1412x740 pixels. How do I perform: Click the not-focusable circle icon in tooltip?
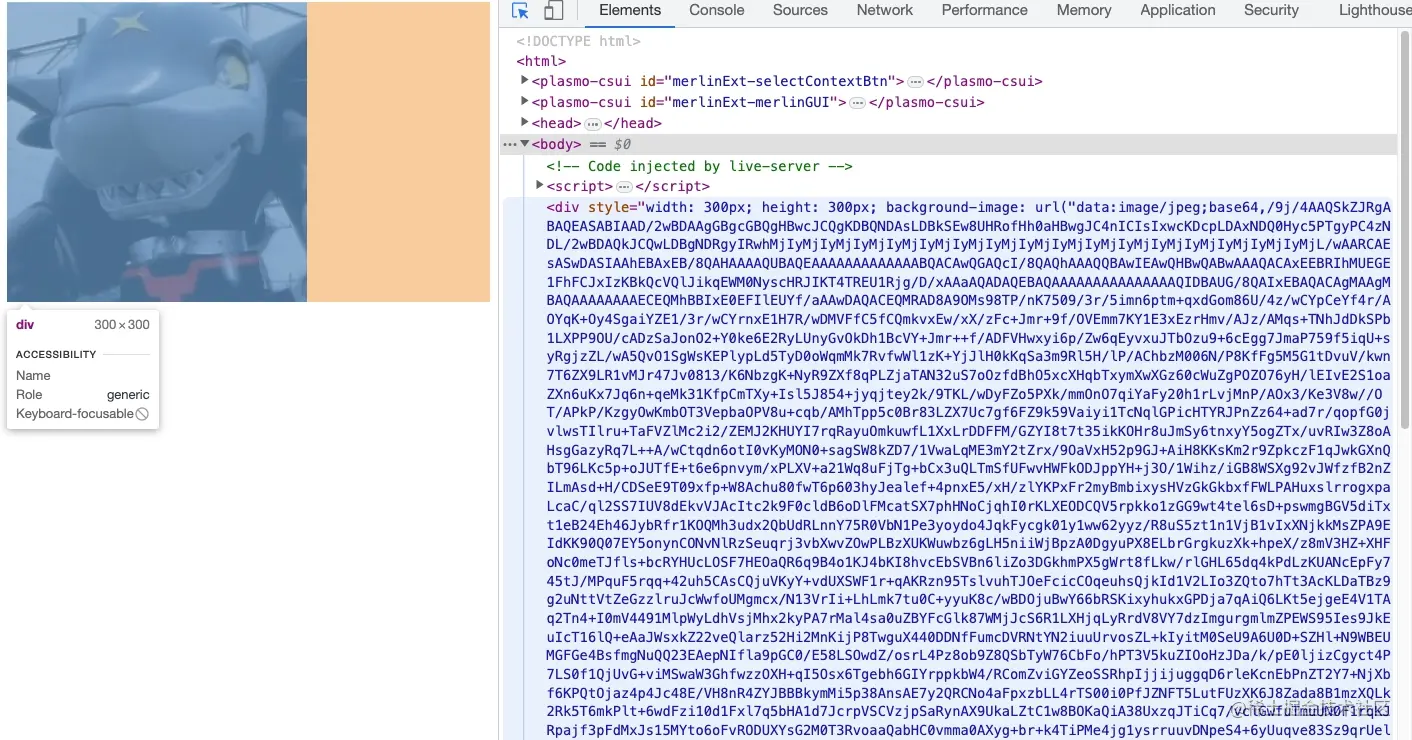pyautogui.click(x=142, y=413)
